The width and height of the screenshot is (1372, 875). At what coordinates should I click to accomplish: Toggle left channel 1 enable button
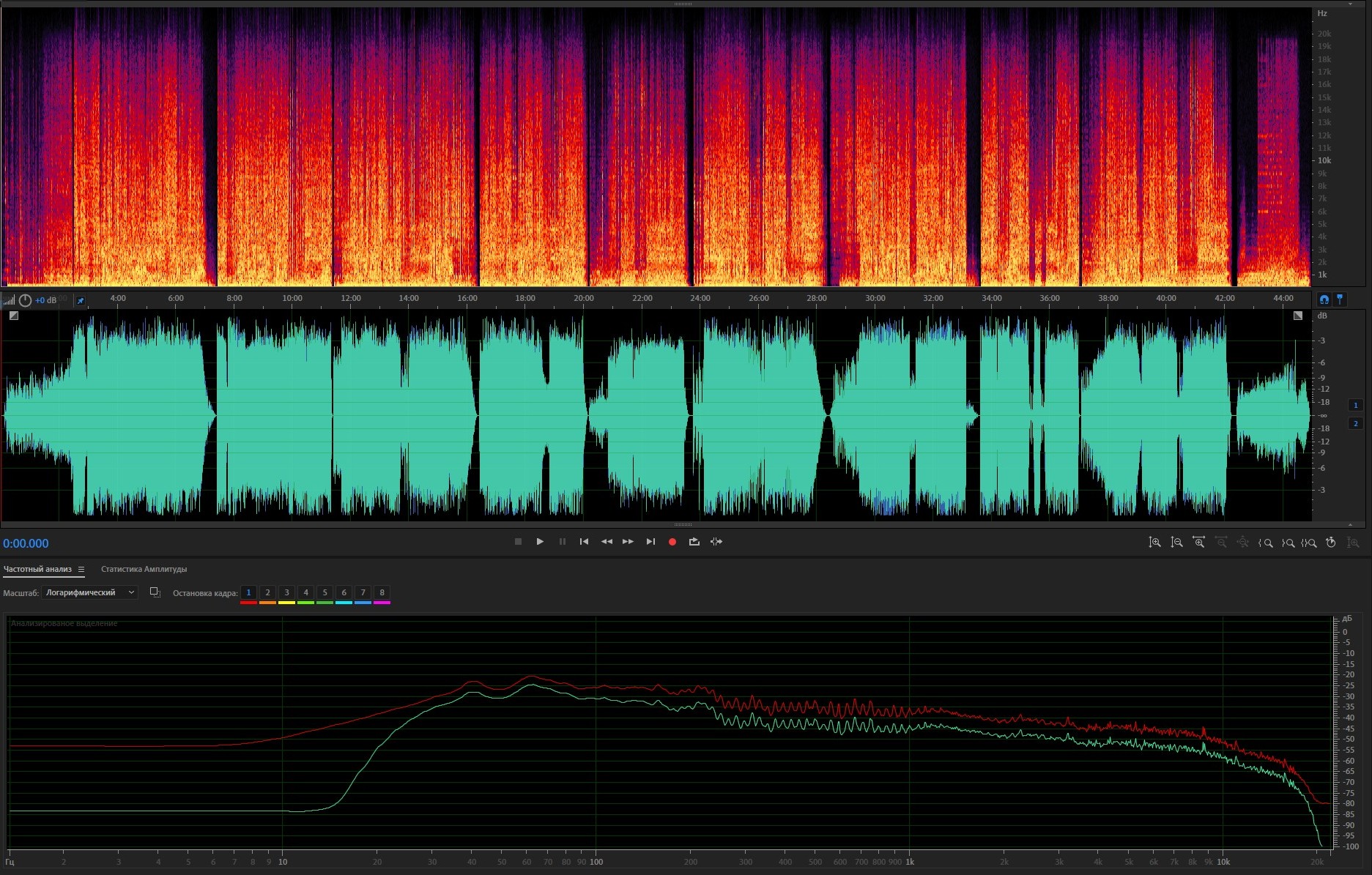(1355, 405)
